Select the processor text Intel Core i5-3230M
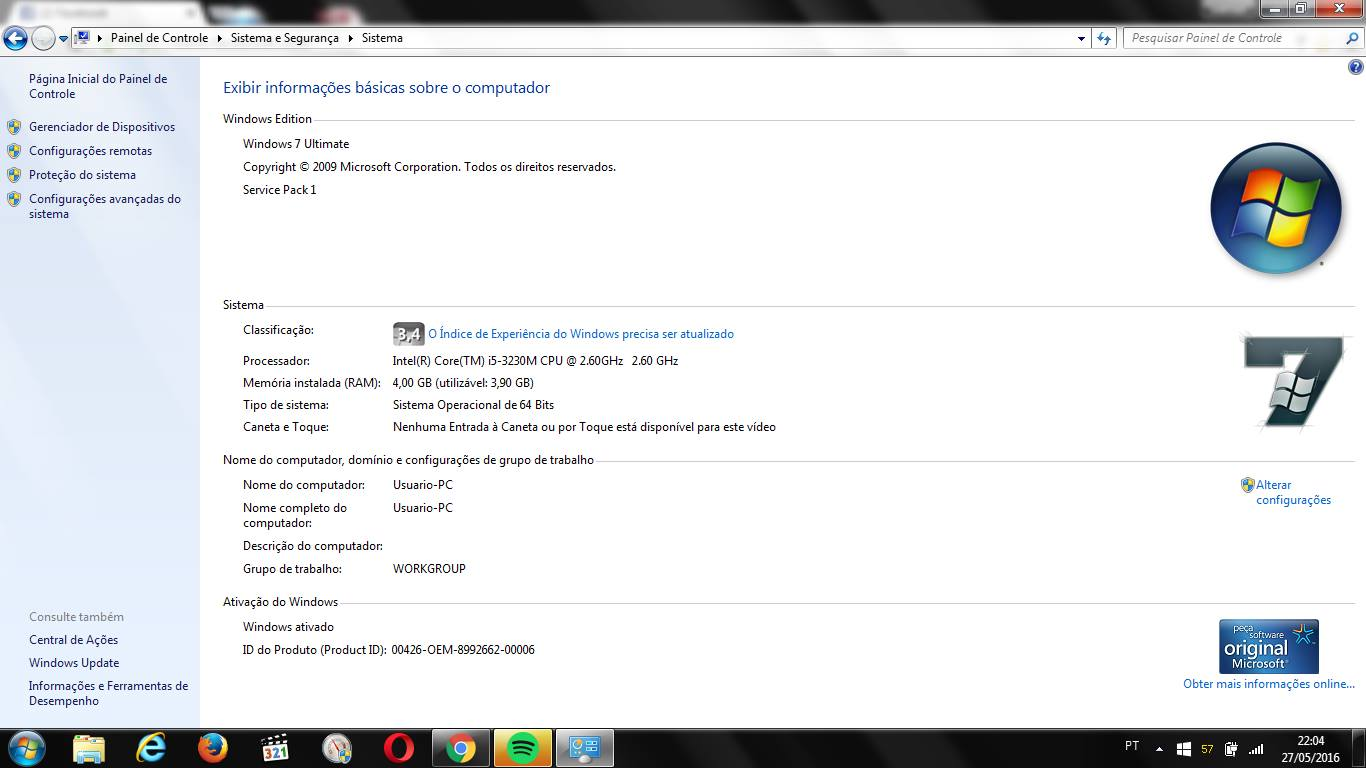 535,361
